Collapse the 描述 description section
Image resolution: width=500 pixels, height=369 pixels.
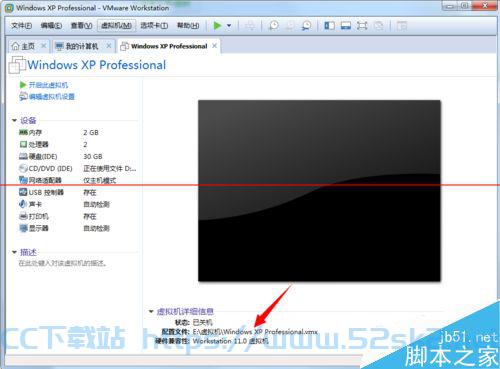[14, 252]
